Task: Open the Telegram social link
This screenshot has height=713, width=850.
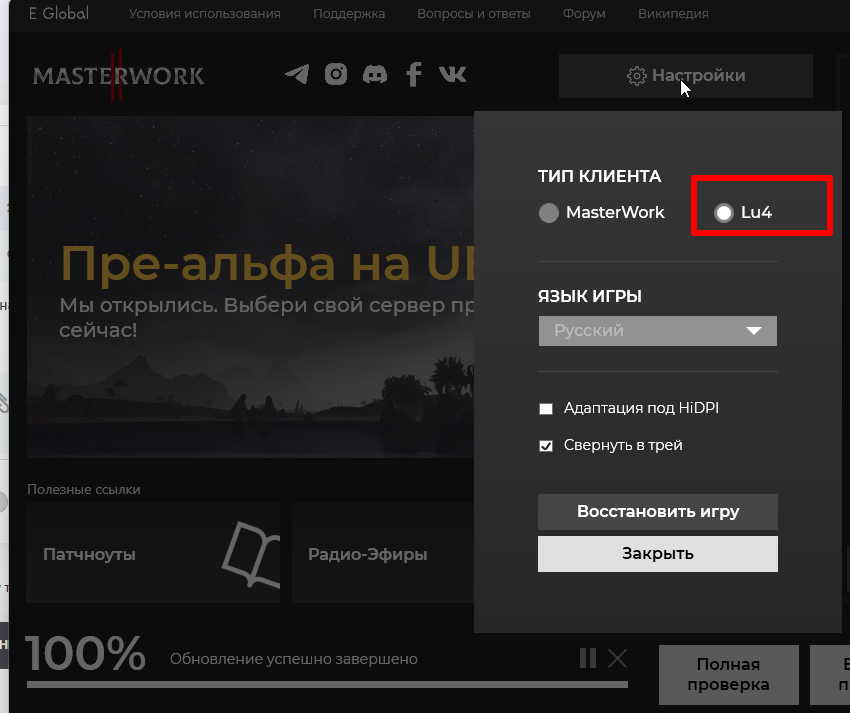Action: pyautogui.click(x=297, y=74)
